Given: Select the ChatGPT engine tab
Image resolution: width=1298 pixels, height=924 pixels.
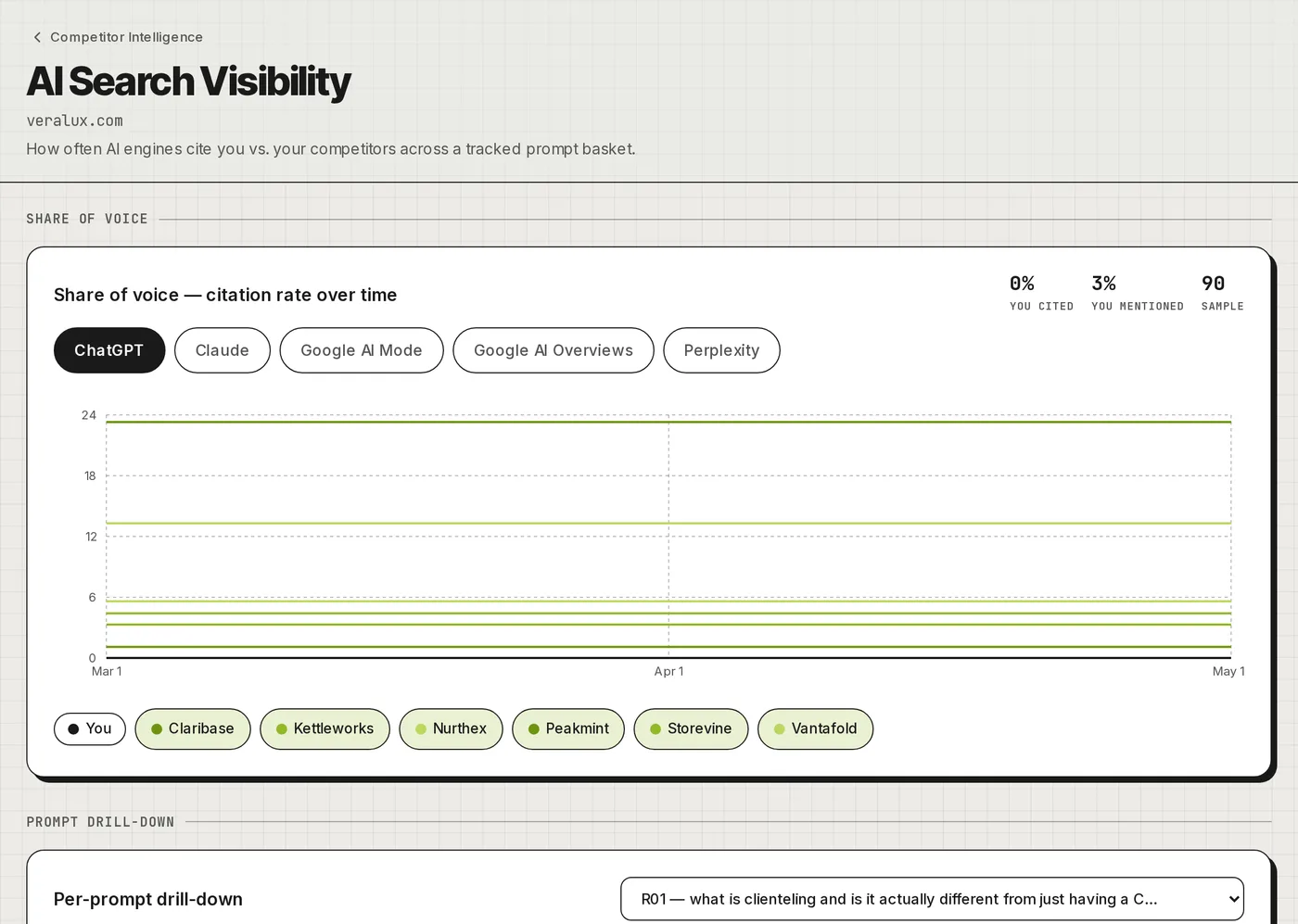Looking at the screenshot, I should (109, 350).
